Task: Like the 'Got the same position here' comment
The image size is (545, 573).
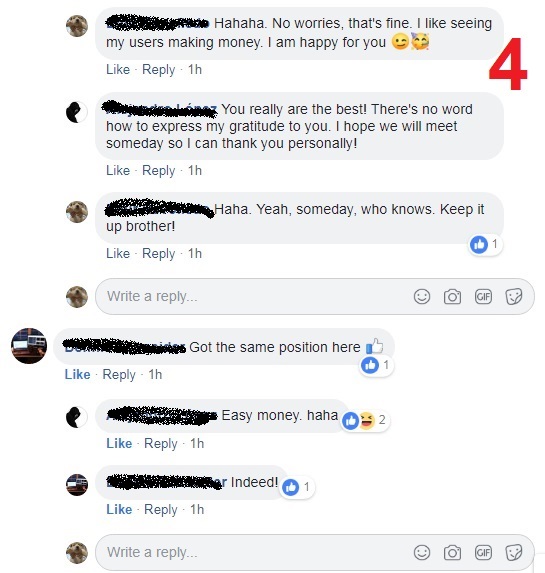Action: [77, 374]
